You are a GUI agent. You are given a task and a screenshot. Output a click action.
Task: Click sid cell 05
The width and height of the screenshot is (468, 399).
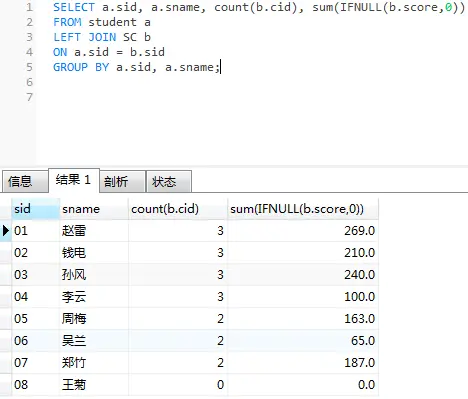click(36, 319)
